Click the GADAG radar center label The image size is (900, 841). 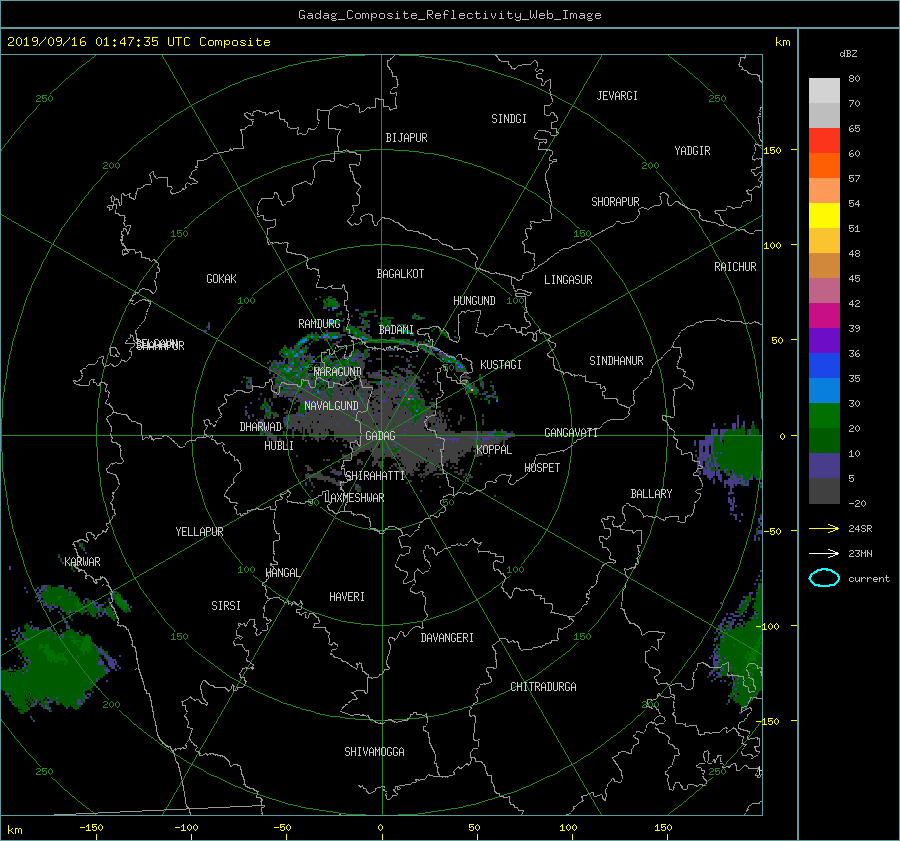click(380, 436)
